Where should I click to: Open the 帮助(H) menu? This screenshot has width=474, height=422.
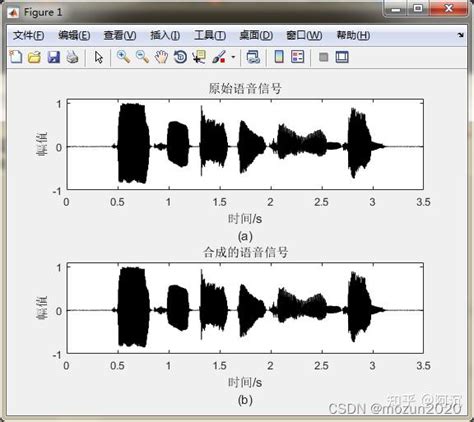[353, 35]
